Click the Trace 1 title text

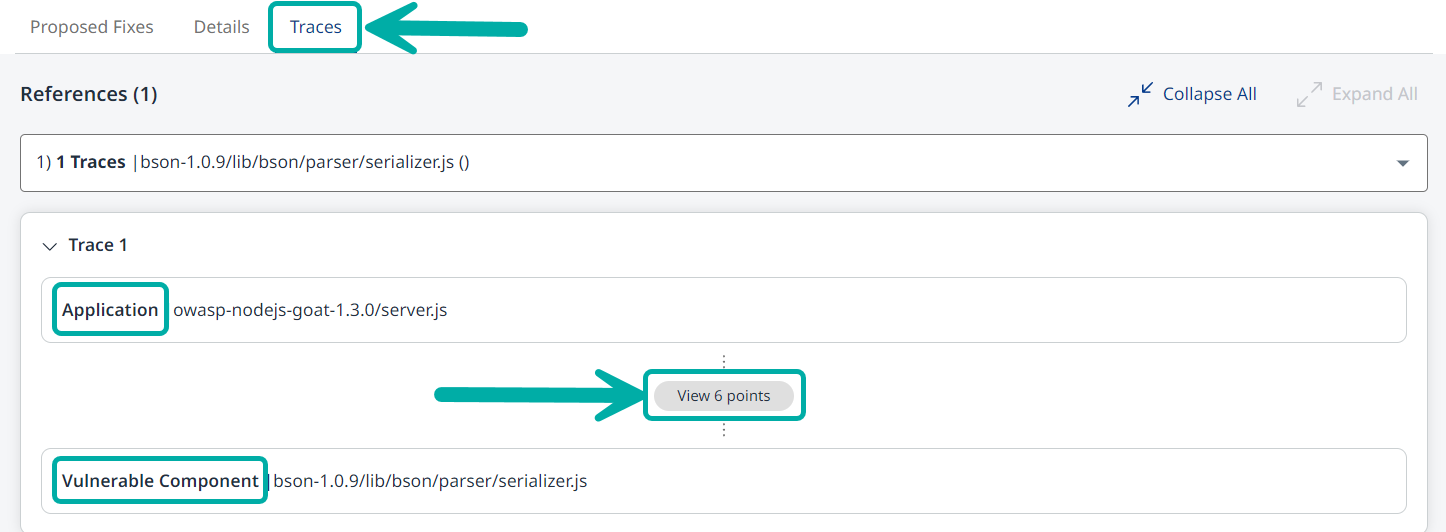[x=98, y=245]
